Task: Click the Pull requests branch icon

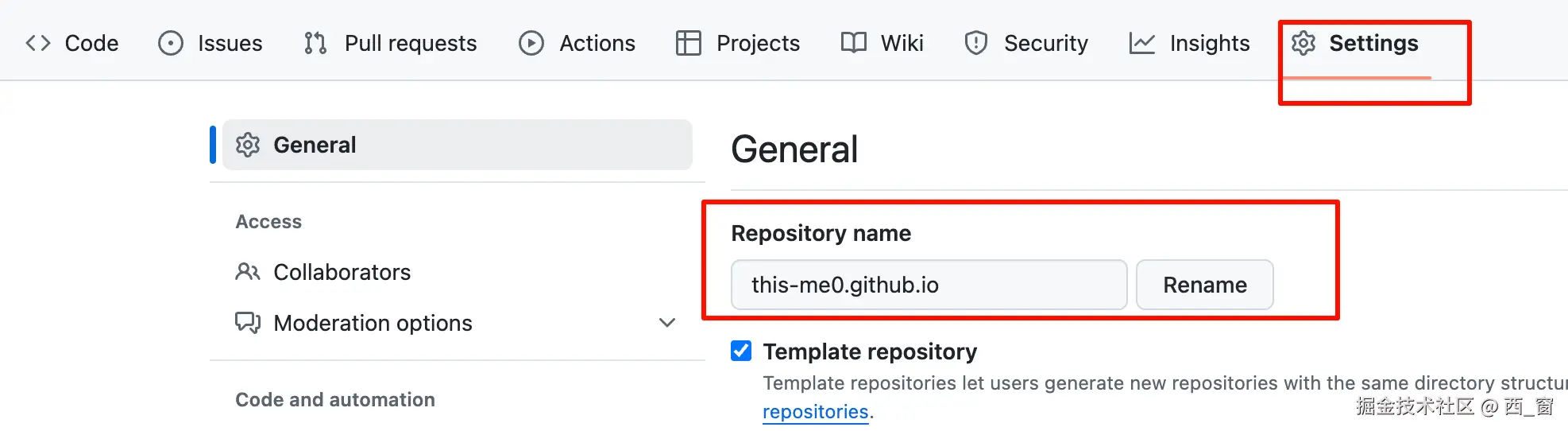Action: point(315,43)
